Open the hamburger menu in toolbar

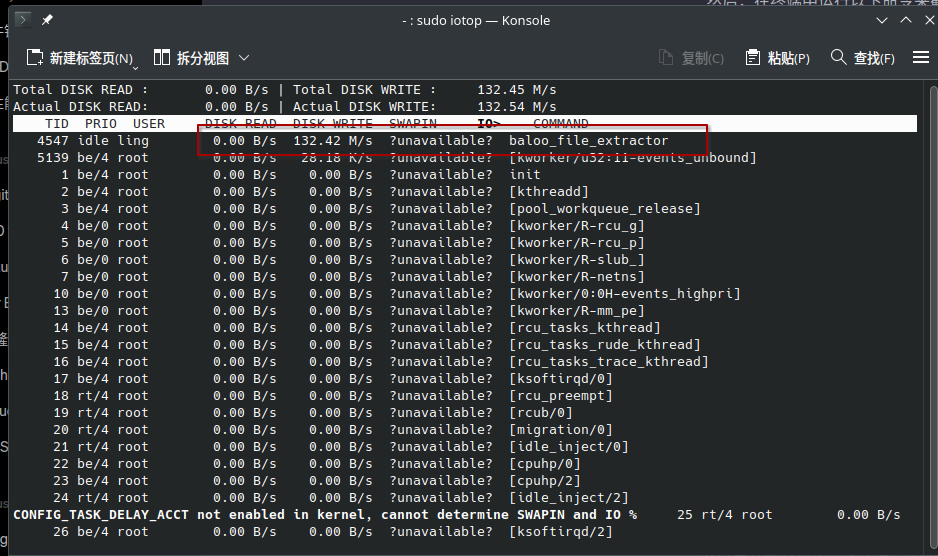[x=920, y=58]
